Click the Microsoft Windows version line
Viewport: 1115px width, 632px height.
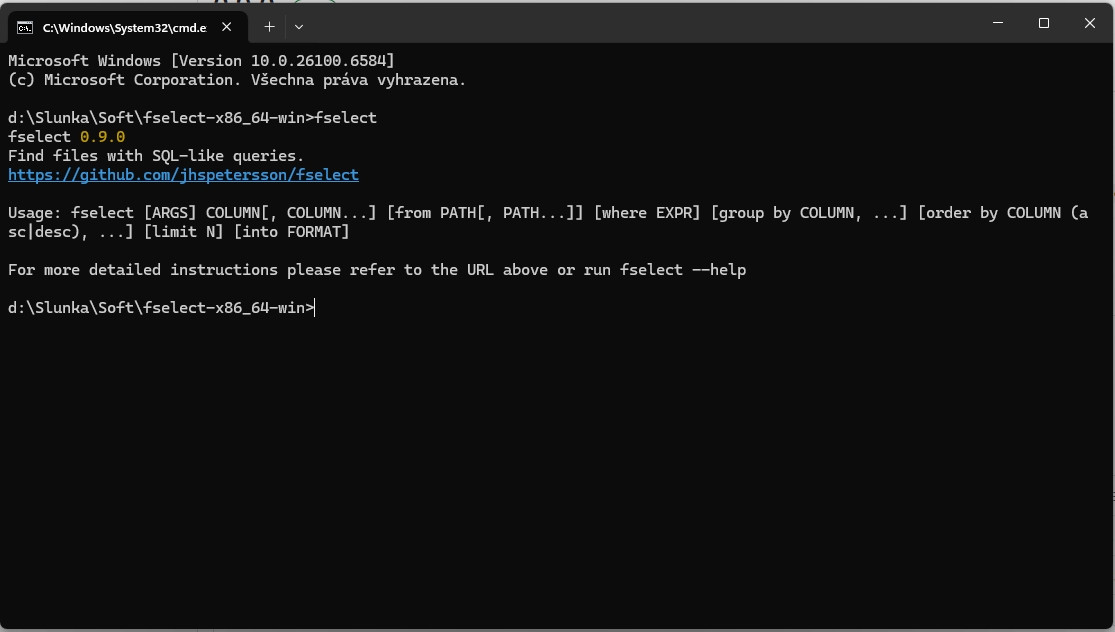point(201,61)
